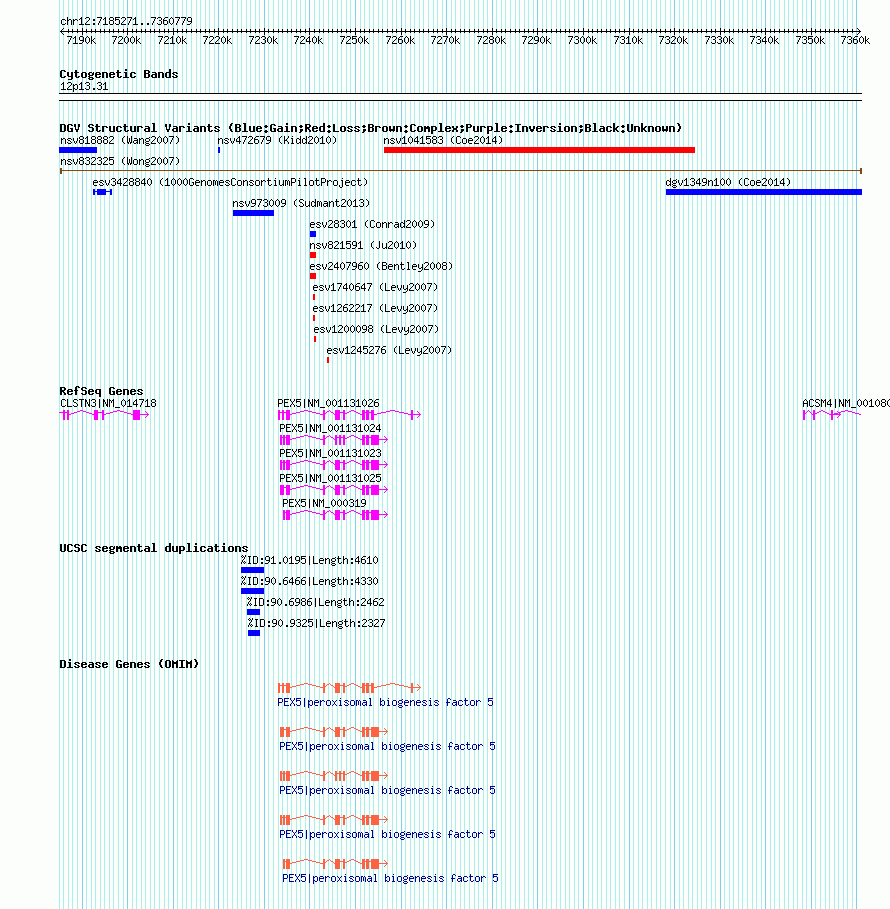The width and height of the screenshot is (890, 909).
Task: Select the esv28301 (Conrad2009) label
Action: pyautogui.click(x=372, y=224)
